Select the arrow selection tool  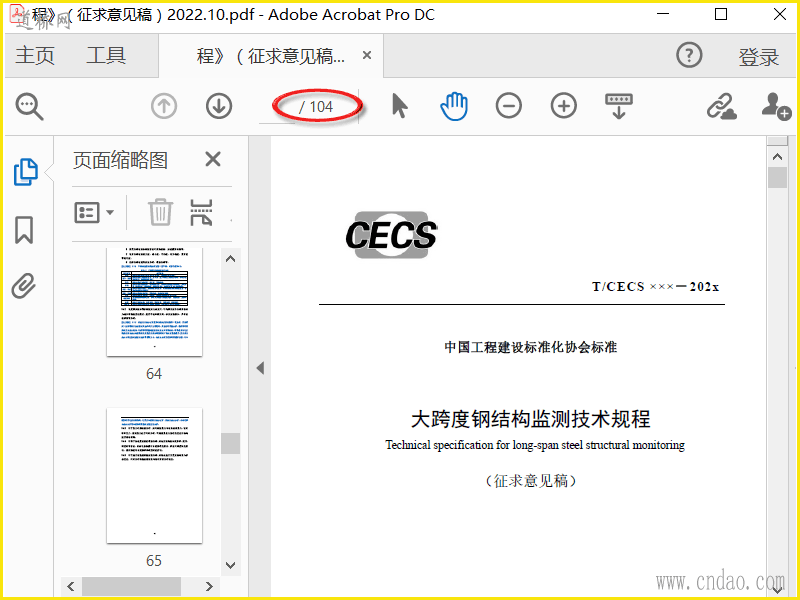click(400, 106)
